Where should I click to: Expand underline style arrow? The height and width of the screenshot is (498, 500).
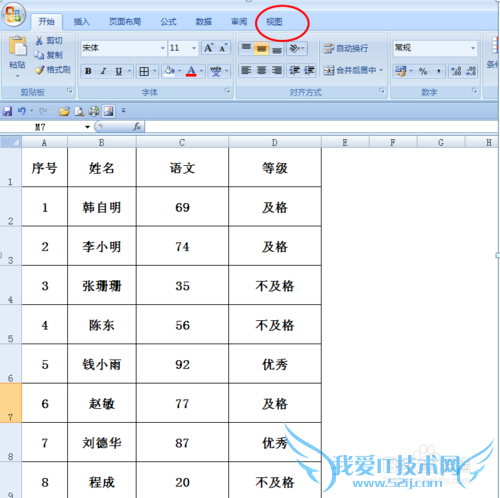pyautogui.click(x=129, y=71)
